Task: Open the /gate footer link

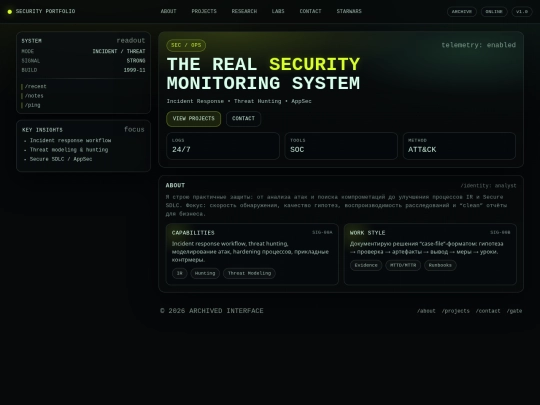Action: click(x=514, y=311)
